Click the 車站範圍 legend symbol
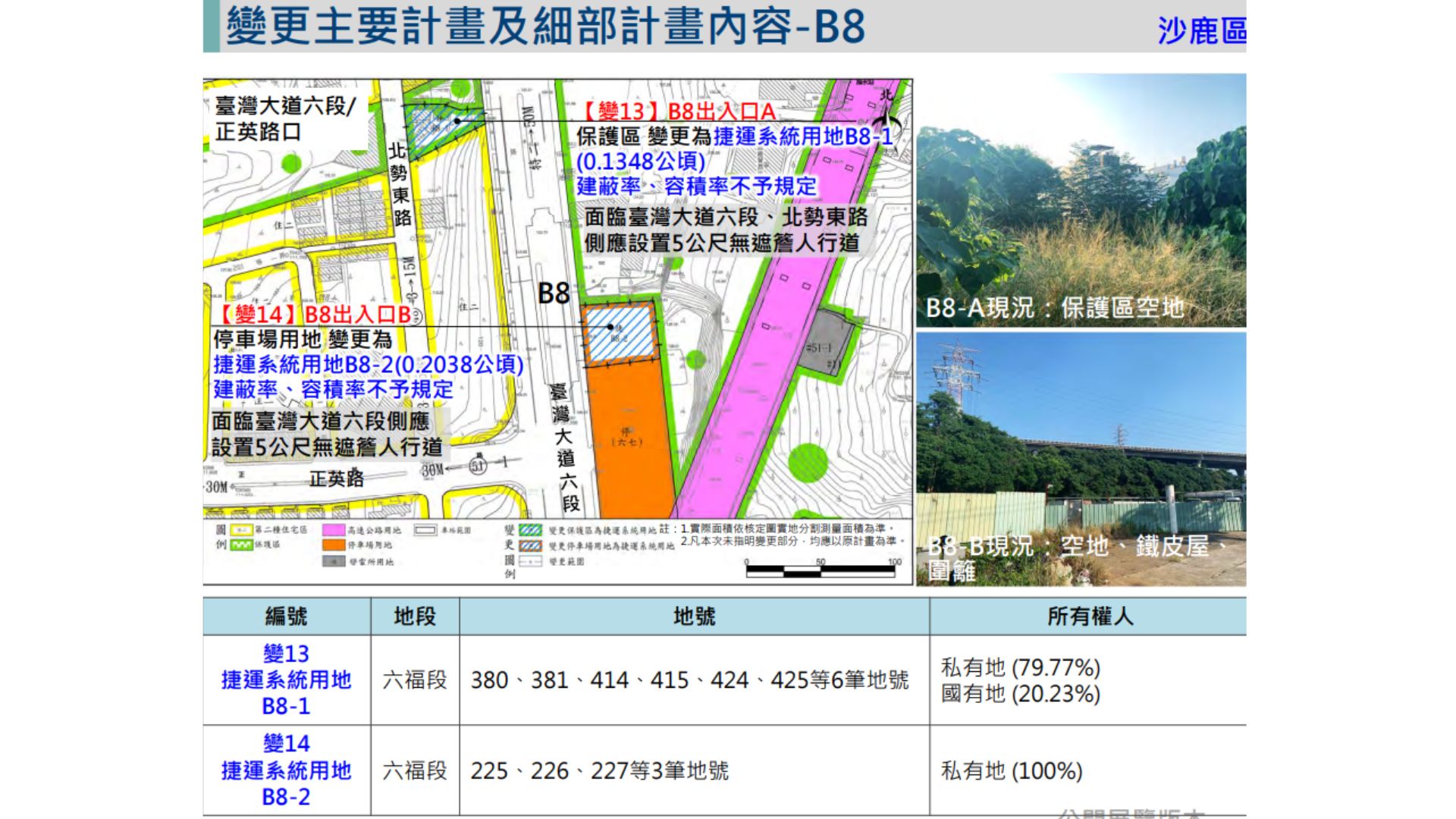The width and height of the screenshot is (1456, 819). click(425, 530)
